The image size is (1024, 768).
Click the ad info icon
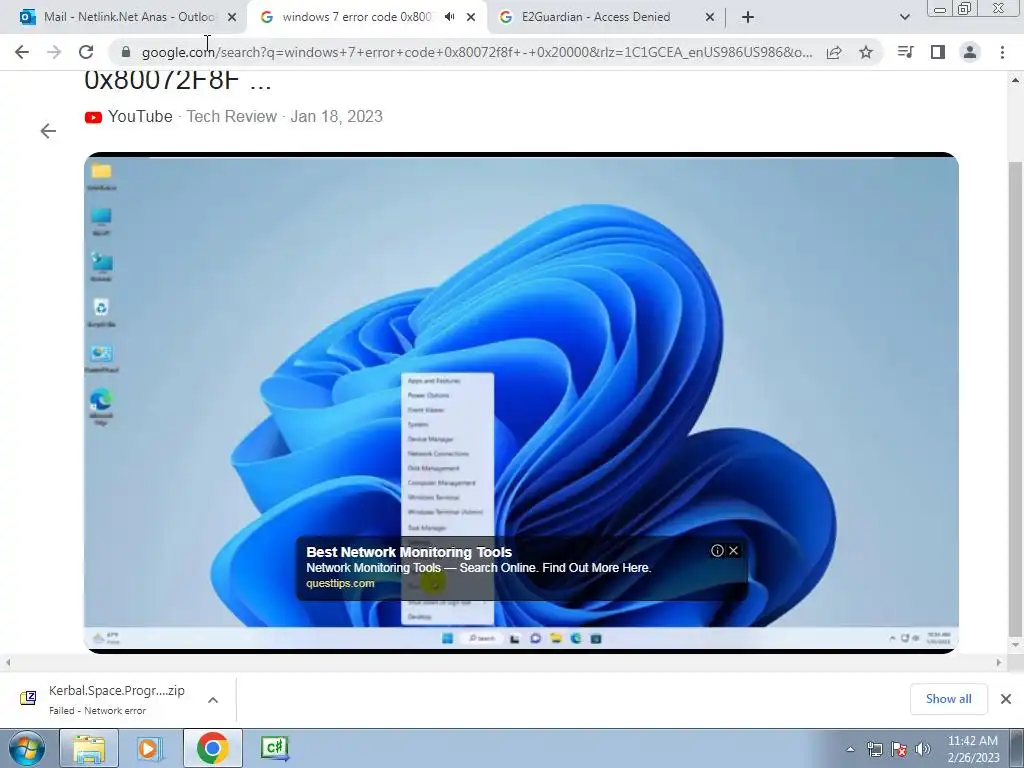(717, 551)
